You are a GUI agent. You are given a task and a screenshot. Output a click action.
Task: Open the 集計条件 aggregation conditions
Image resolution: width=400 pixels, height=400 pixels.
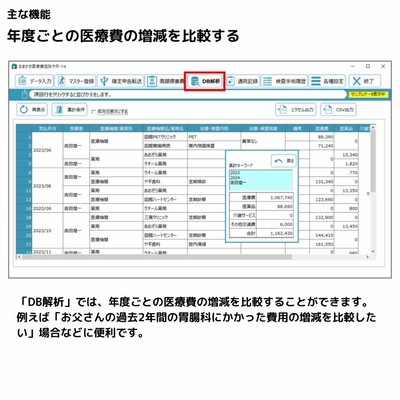tap(70, 109)
